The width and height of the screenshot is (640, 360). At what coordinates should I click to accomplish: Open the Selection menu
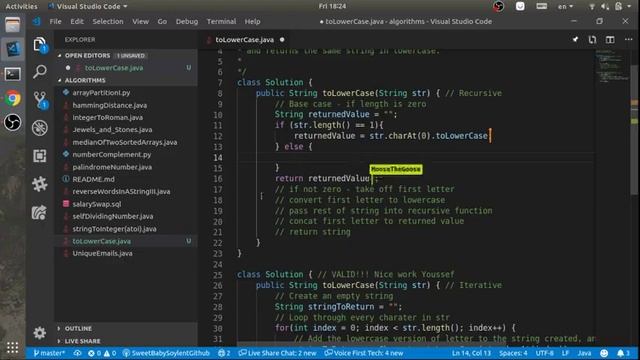(108, 22)
